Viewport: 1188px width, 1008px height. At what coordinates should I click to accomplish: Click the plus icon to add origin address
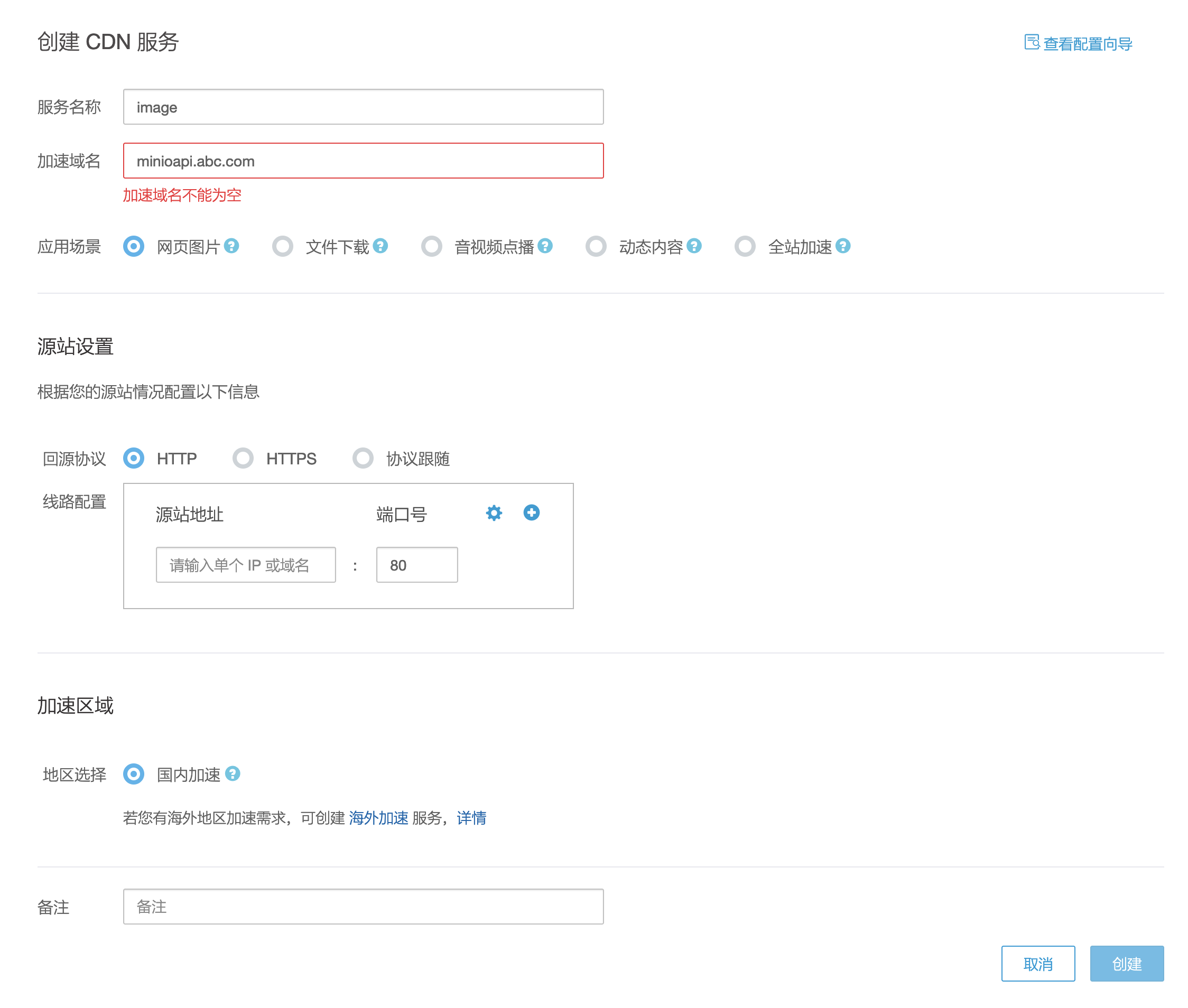tap(531, 512)
